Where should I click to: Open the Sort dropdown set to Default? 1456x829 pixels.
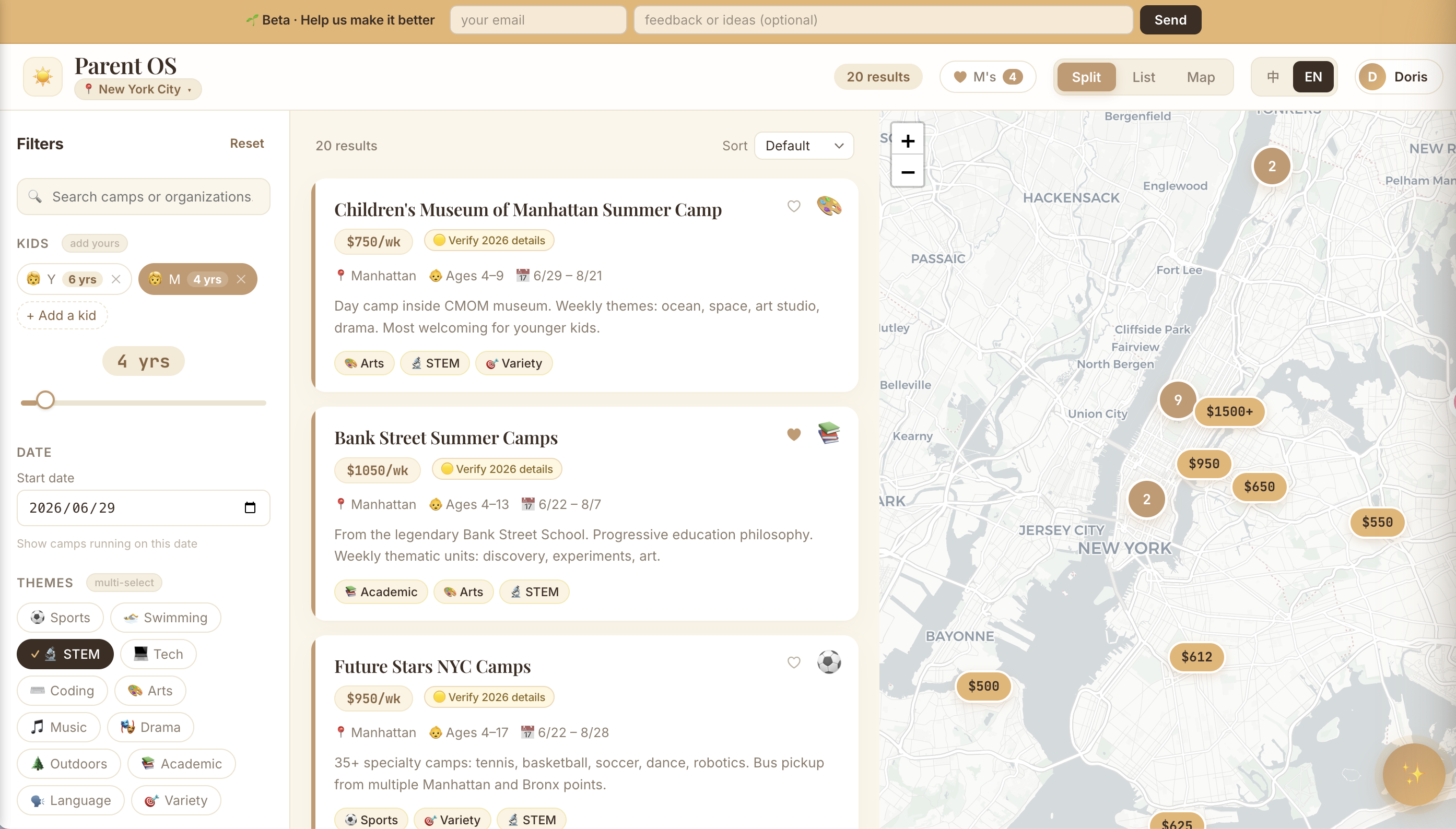tap(803, 146)
